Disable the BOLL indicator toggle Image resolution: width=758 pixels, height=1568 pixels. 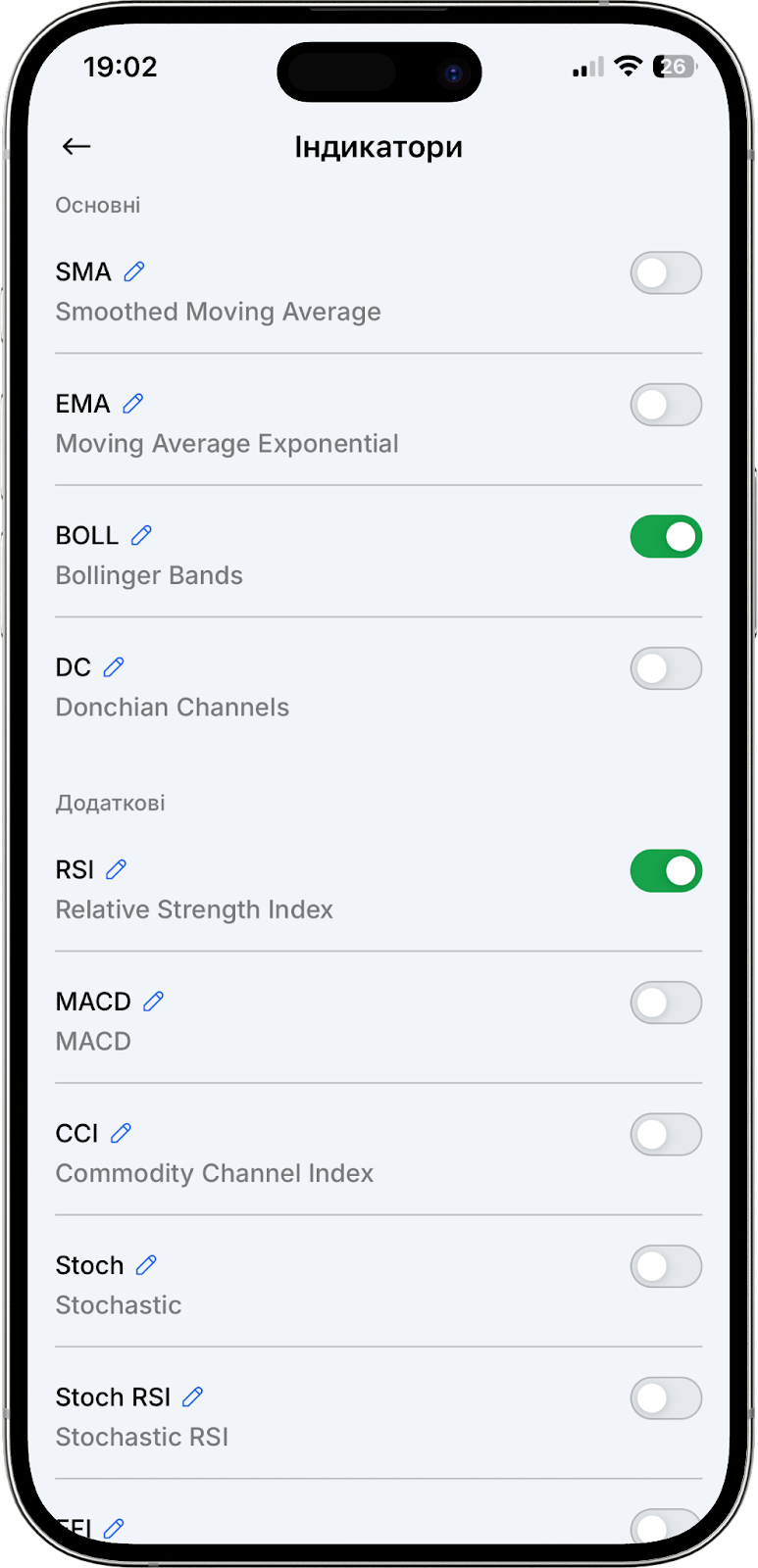coord(666,537)
